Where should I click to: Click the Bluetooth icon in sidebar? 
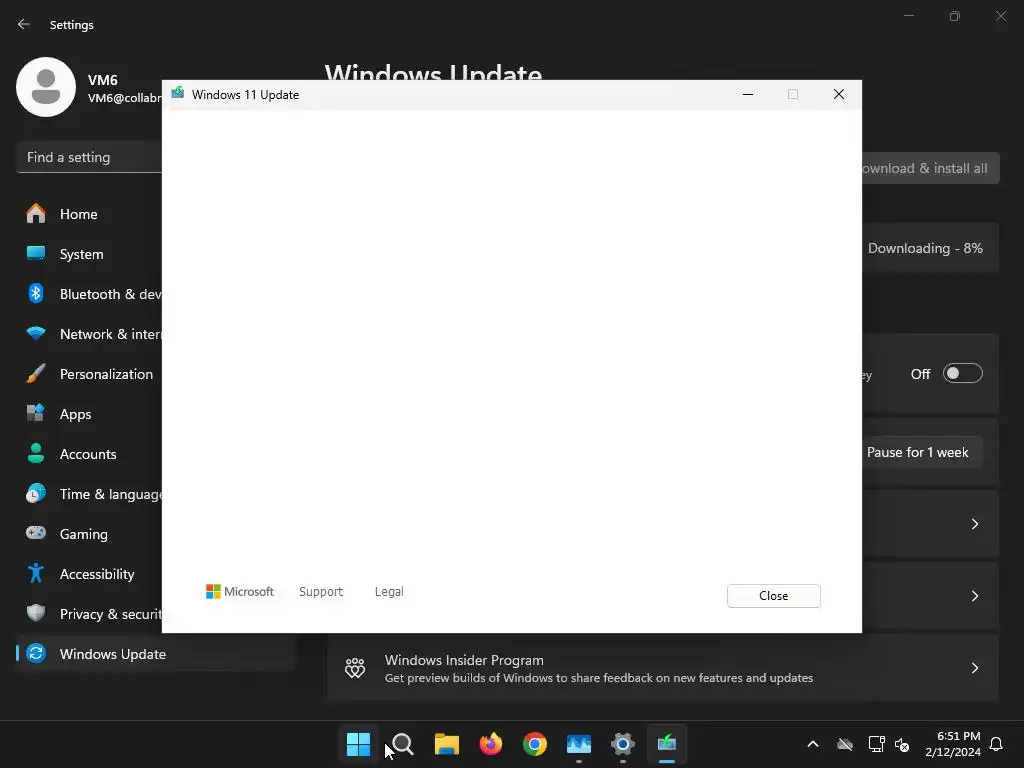(x=36, y=293)
